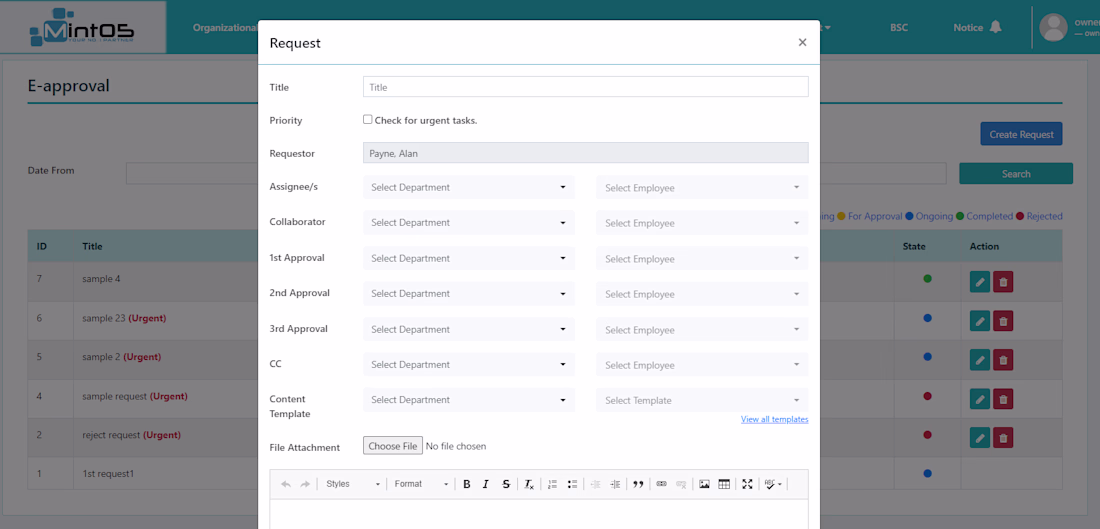
Task: Click the Notice bell icon
Action: pyautogui.click(x=995, y=27)
